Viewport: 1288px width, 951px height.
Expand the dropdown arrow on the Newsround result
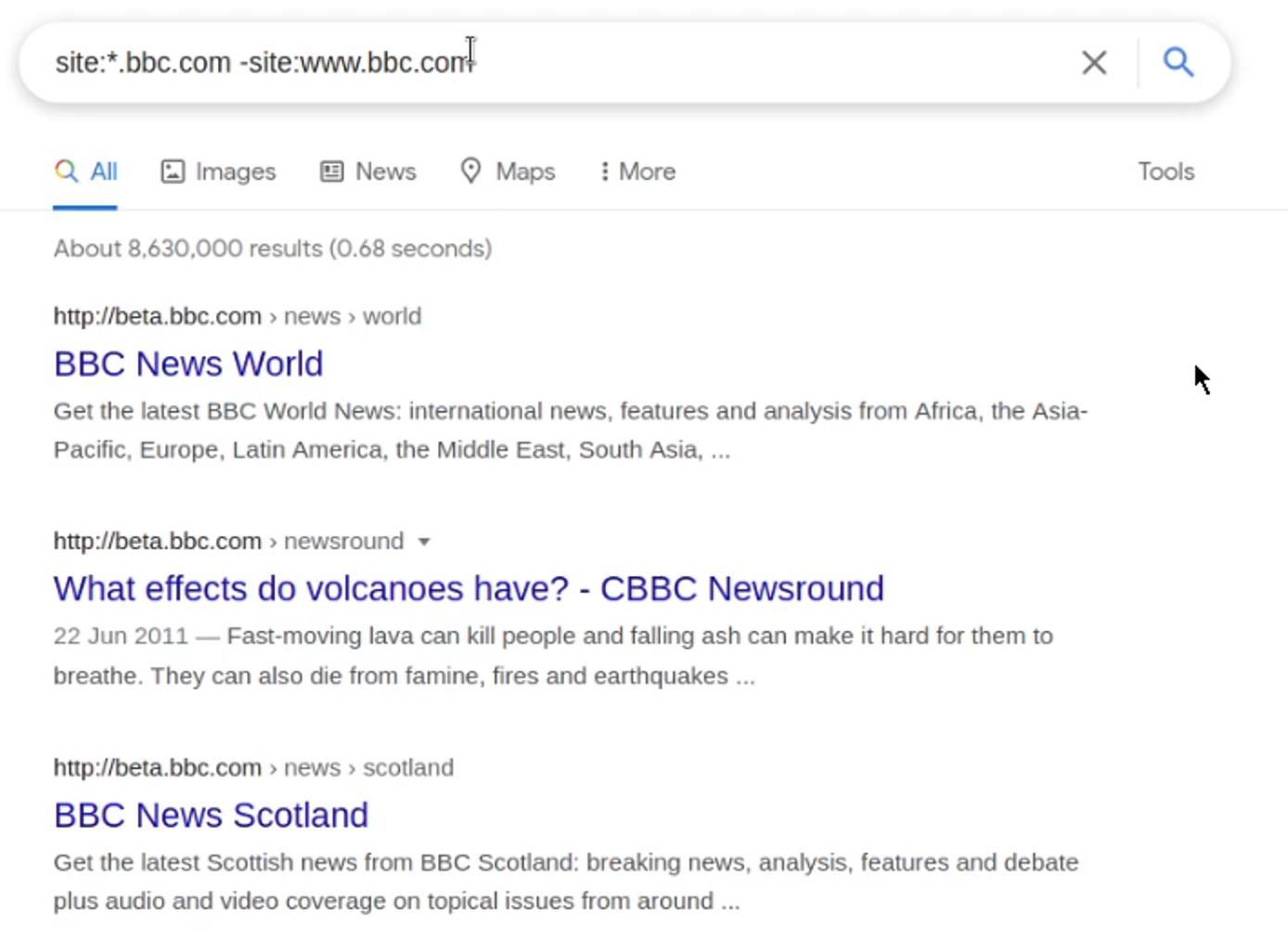click(x=425, y=542)
